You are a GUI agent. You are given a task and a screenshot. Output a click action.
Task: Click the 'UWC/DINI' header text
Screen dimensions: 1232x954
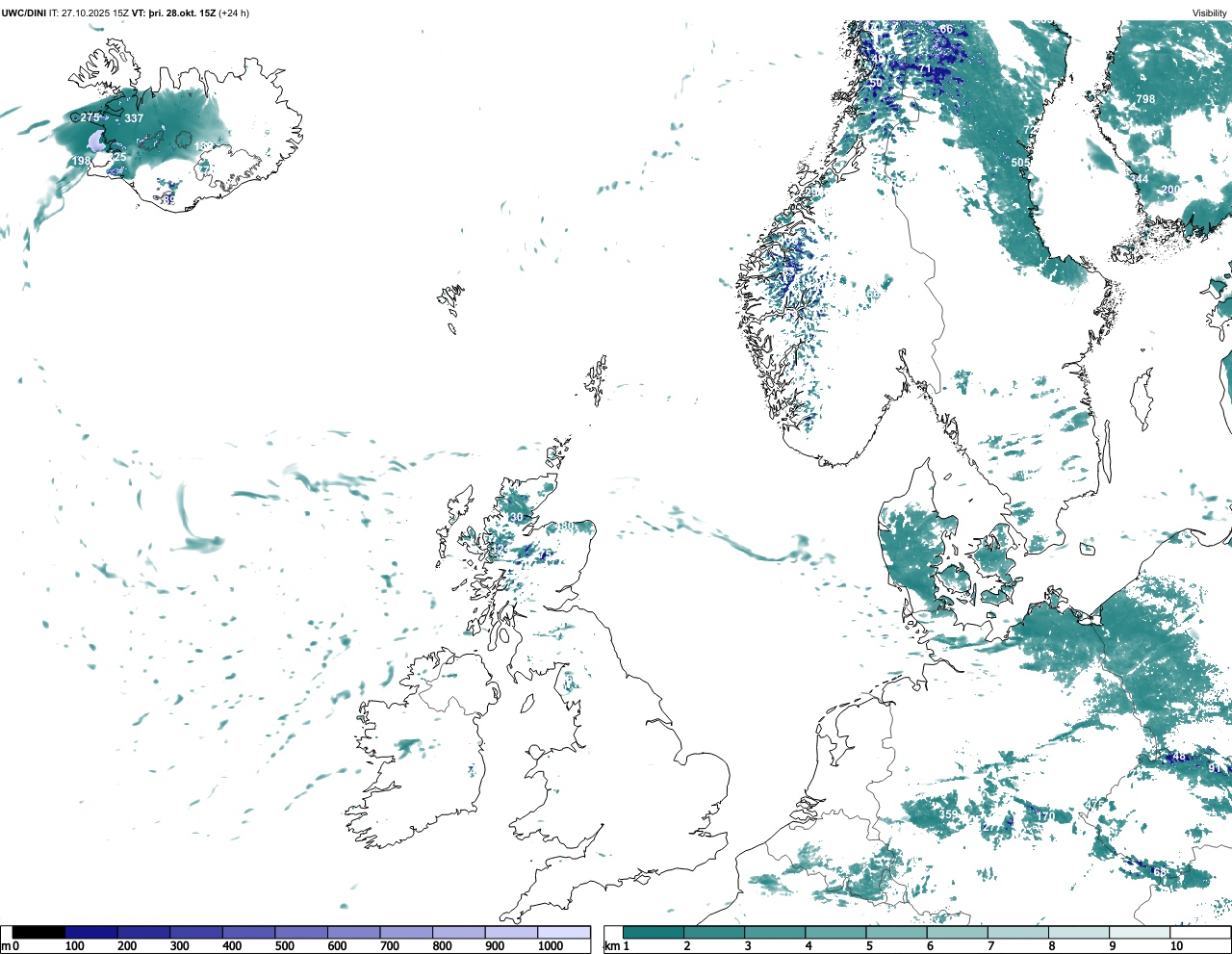click(23, 13)
